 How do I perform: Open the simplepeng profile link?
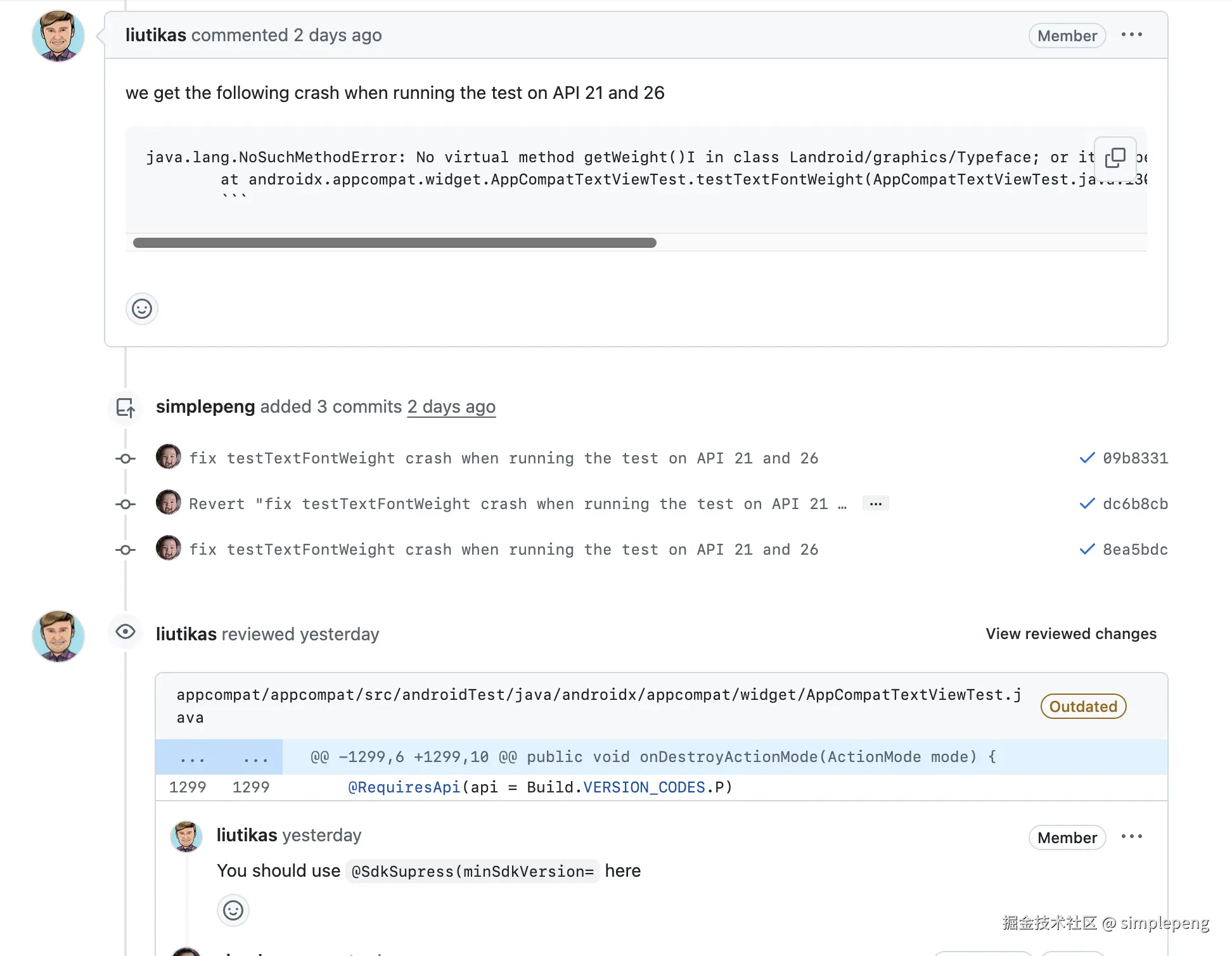(205, 406)
